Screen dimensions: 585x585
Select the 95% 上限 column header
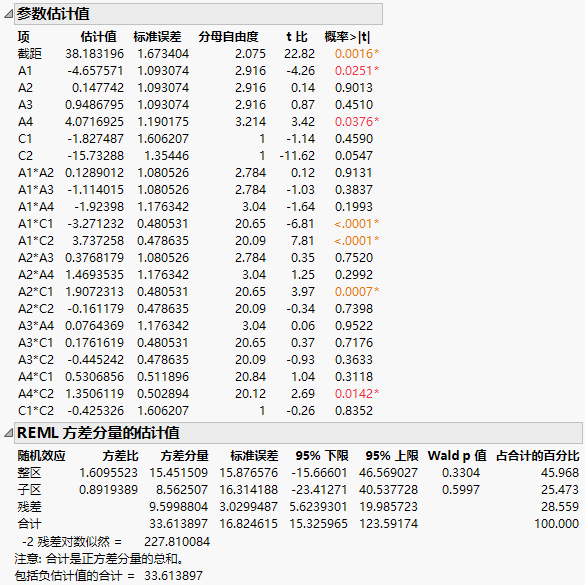pos(392,456)
